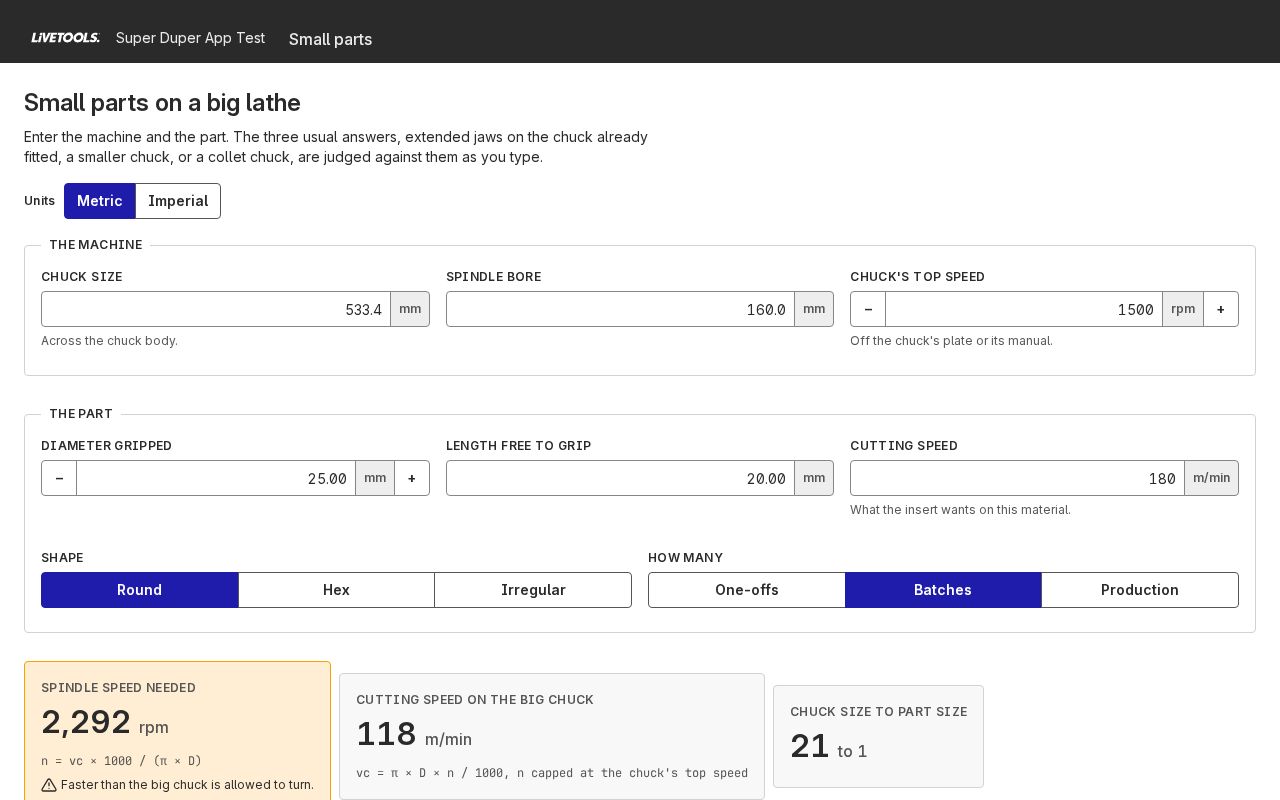Open the Small parts page tab
Viewport: 1280px width, 800px height.
pyautogui.click(x=330, y=39)
